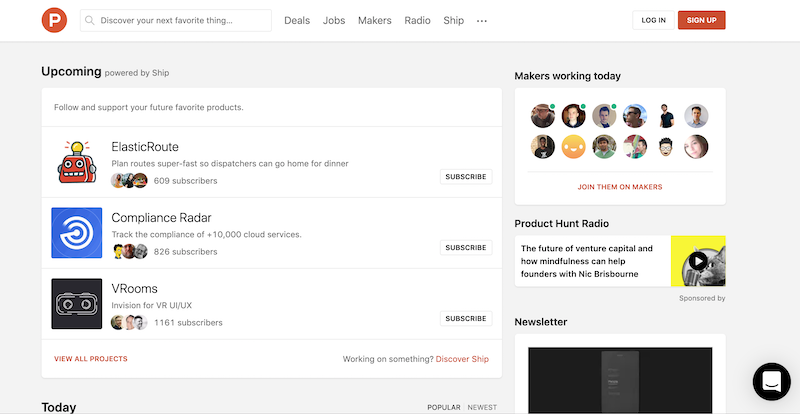Click JOIN THEM ON MAKERS link

620,187
